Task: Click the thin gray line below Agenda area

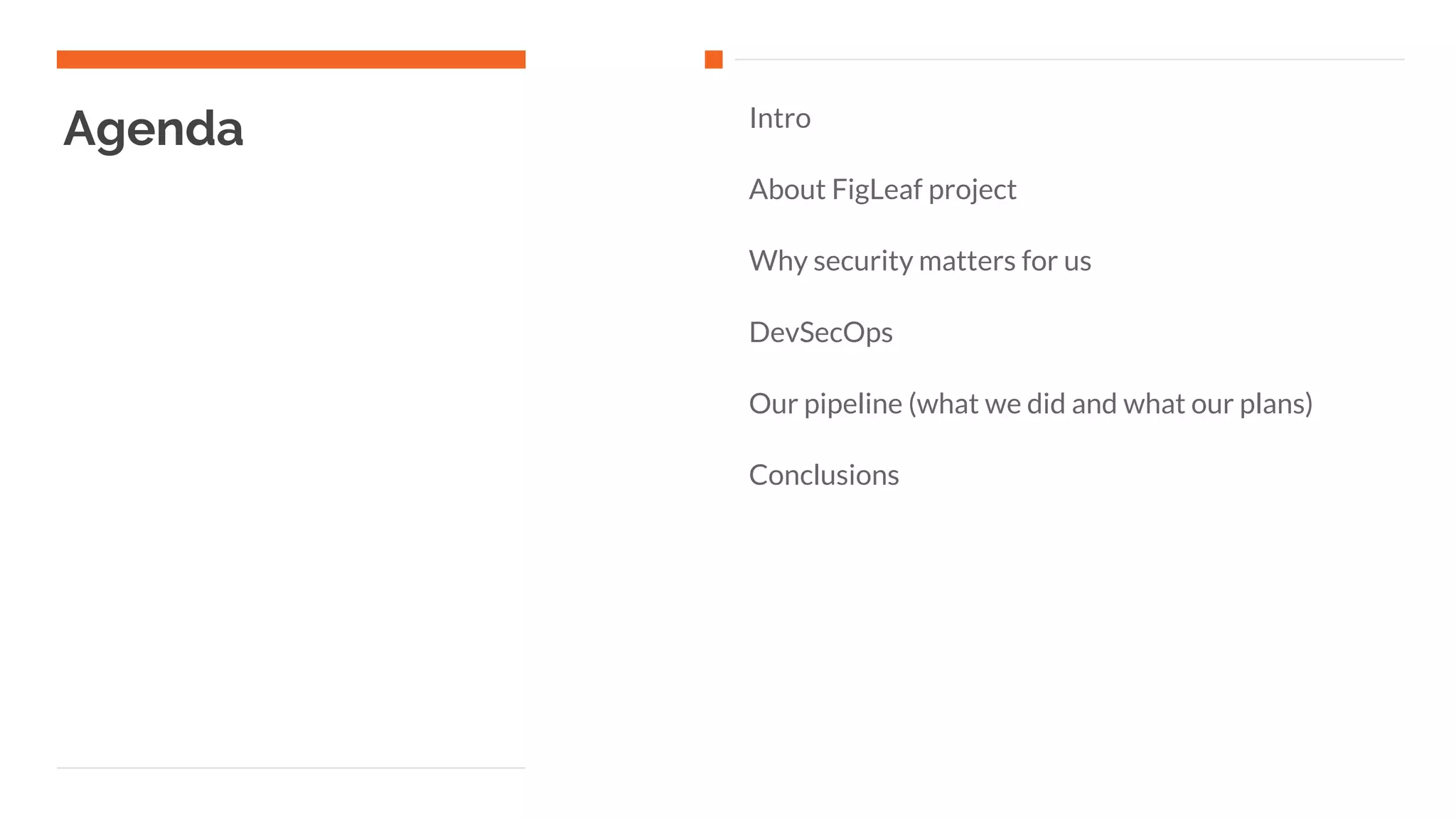Action: (x=291, y=768)
